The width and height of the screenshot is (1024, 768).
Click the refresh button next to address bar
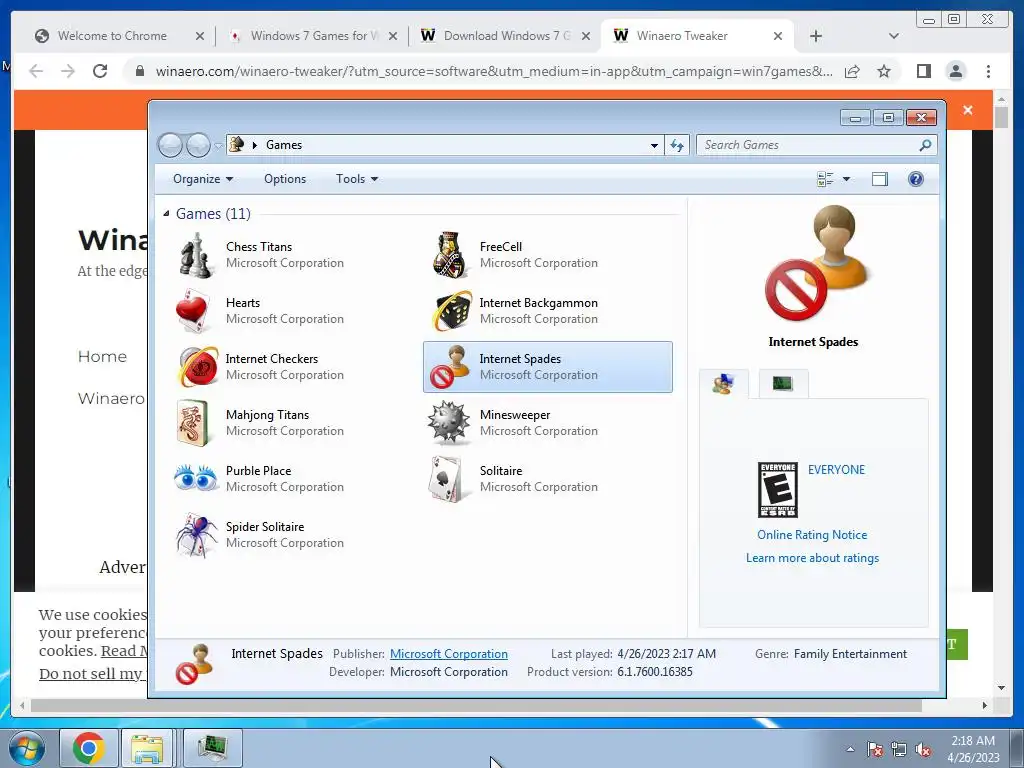(677, 145)
